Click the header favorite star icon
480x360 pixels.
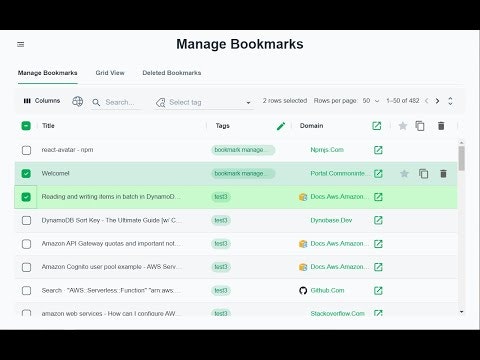click(x=403, y=126)
